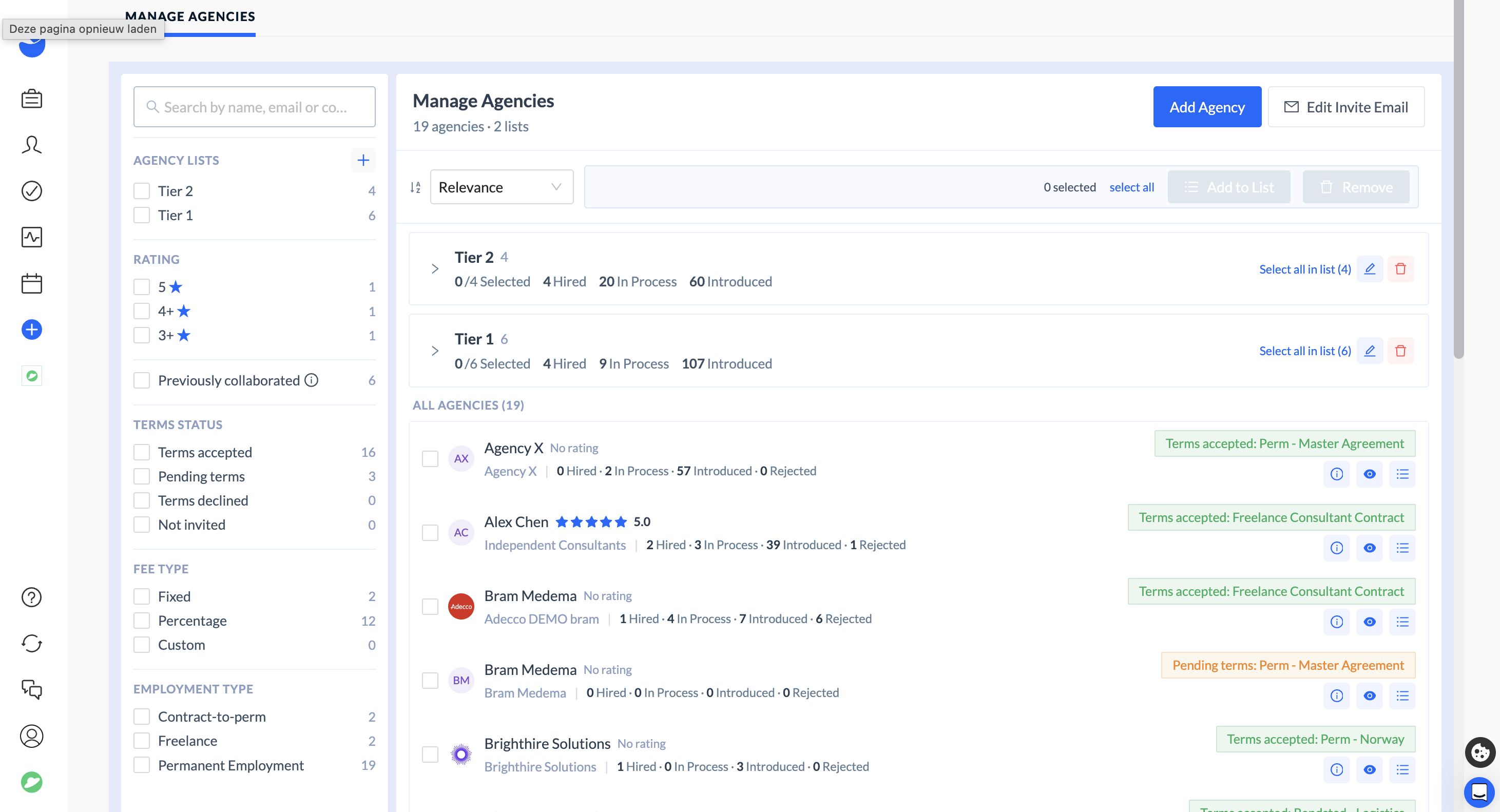
Task: Delete the Tier 2 list with trash icon
Action: [1400, 269]
